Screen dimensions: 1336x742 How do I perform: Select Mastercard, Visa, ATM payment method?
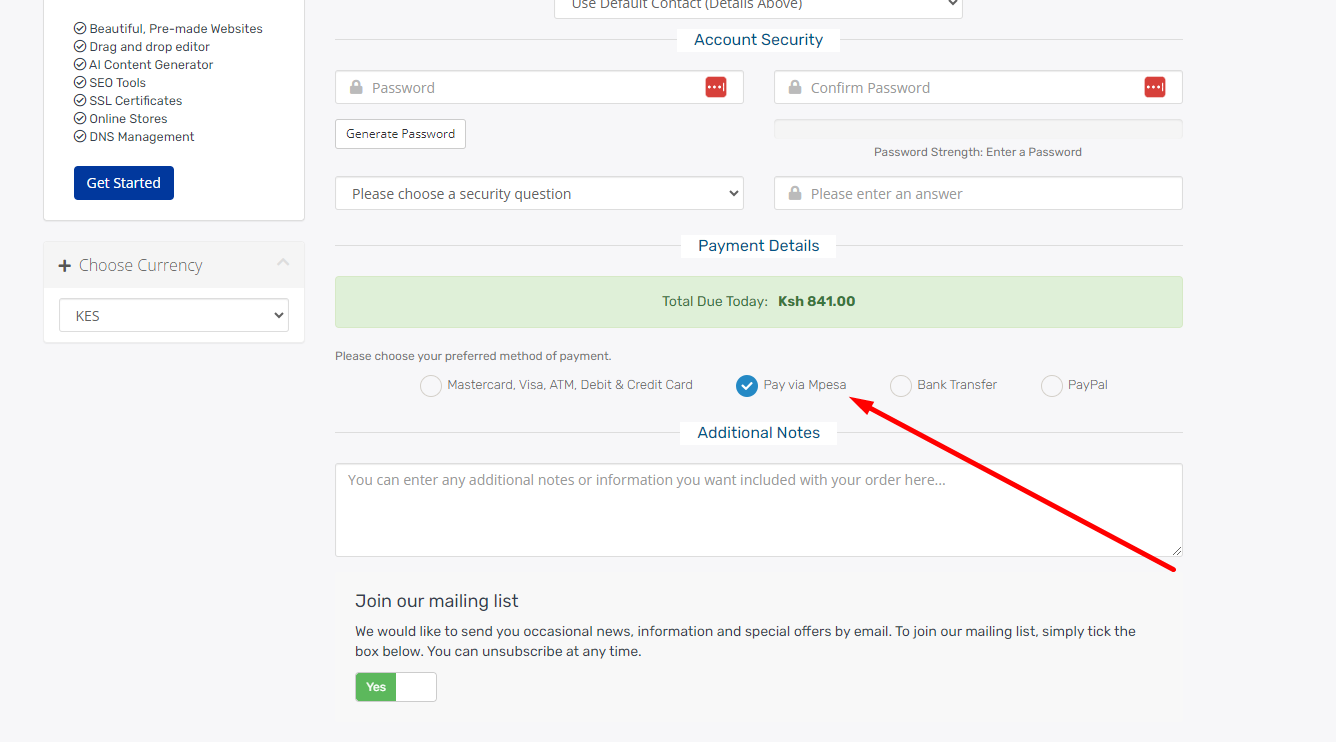[x=430, y=385]
